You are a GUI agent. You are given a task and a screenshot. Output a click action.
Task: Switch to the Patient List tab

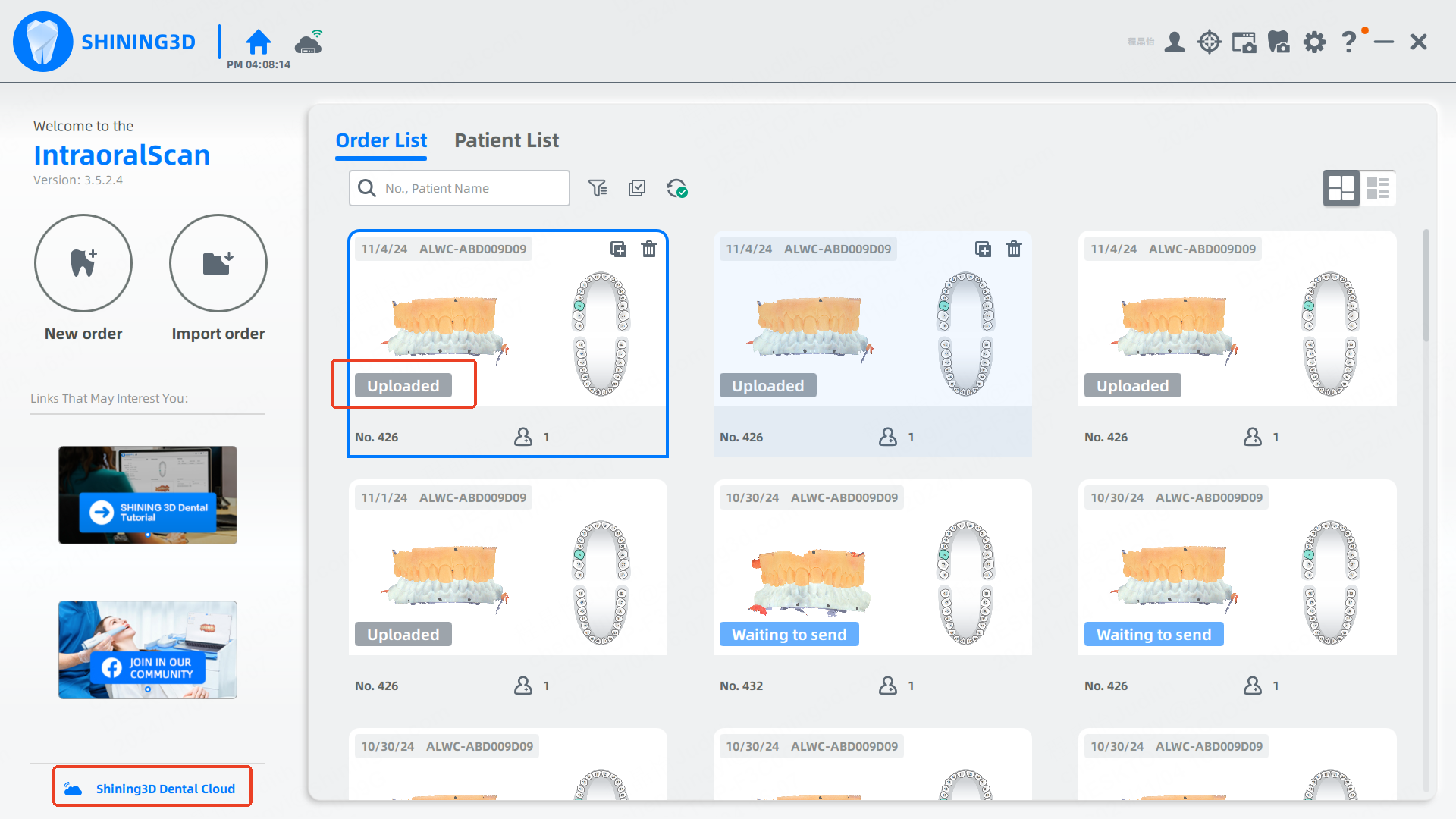click(x=506, y=140)
